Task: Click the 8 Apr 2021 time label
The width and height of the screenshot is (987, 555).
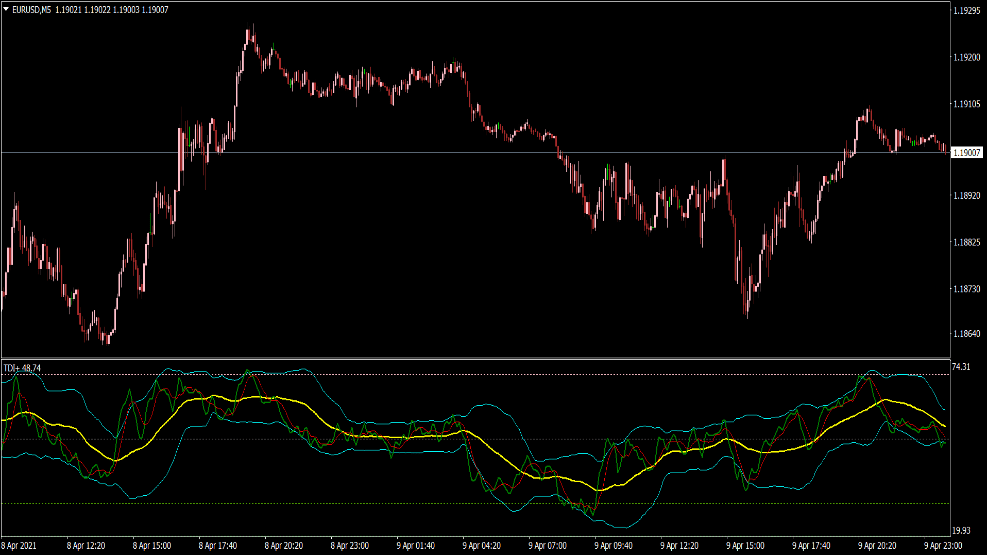Action: coord(19,546)
